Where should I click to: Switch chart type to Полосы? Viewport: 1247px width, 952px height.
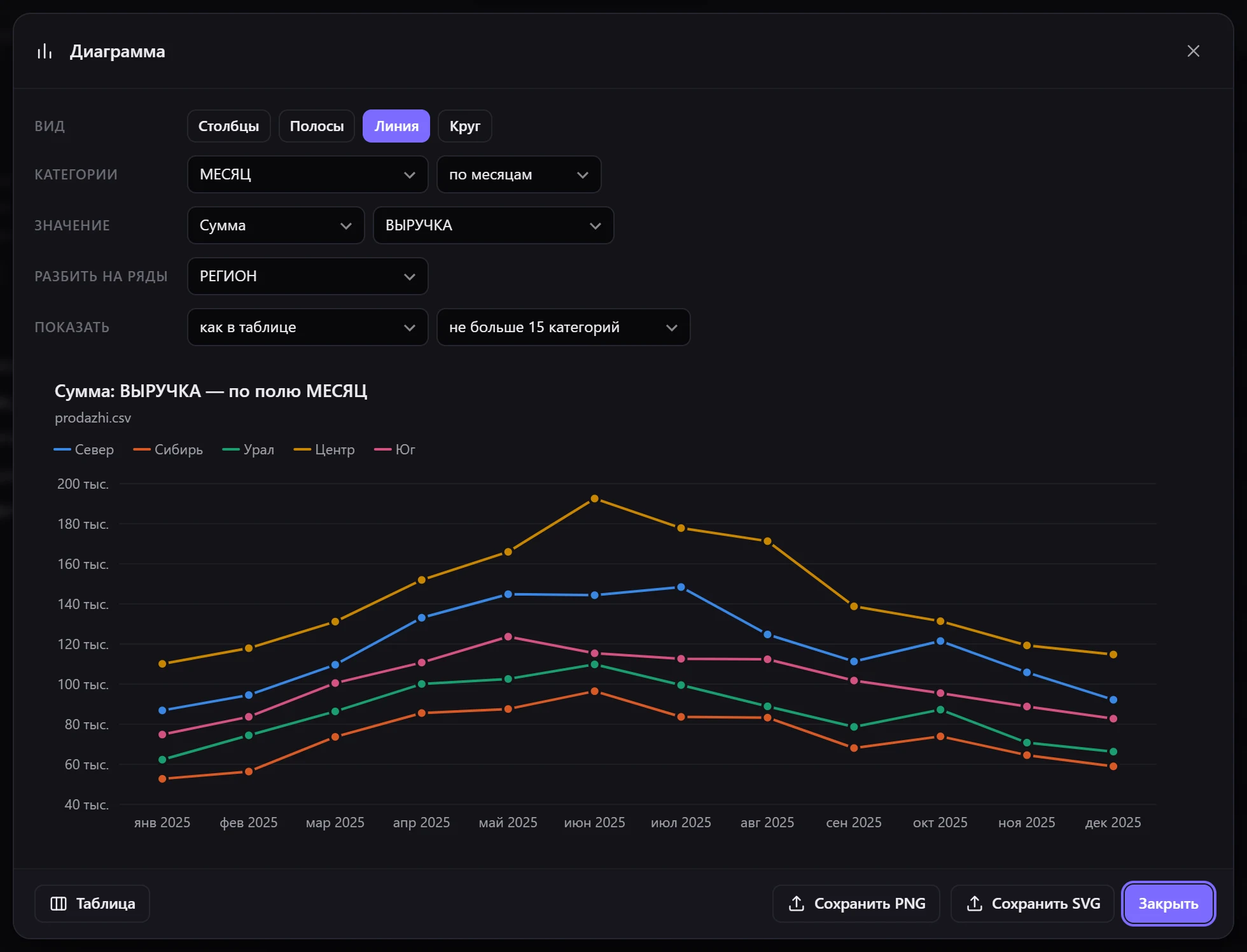[317, 126]
